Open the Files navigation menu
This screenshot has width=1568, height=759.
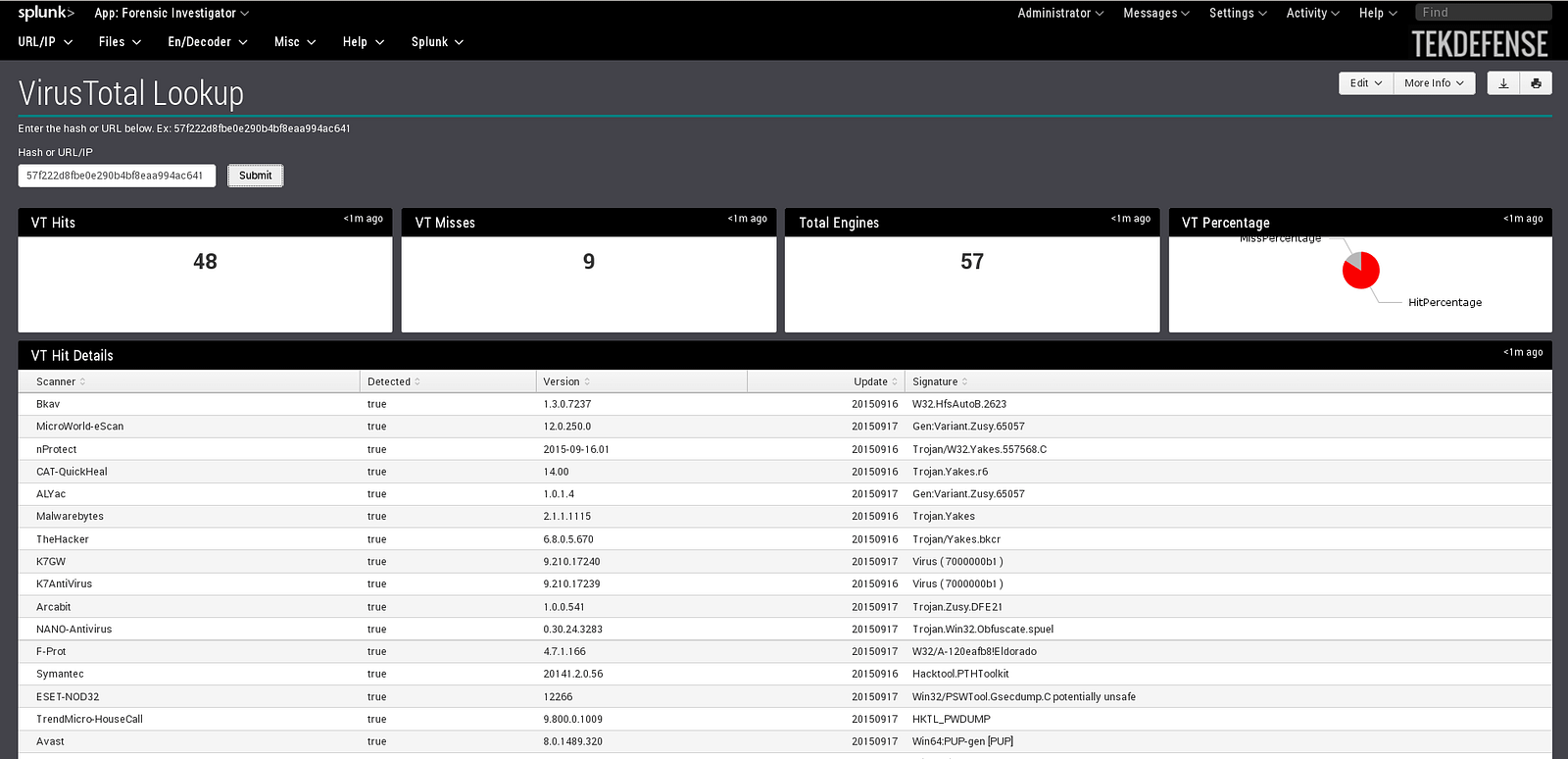(x=120, y=42)
